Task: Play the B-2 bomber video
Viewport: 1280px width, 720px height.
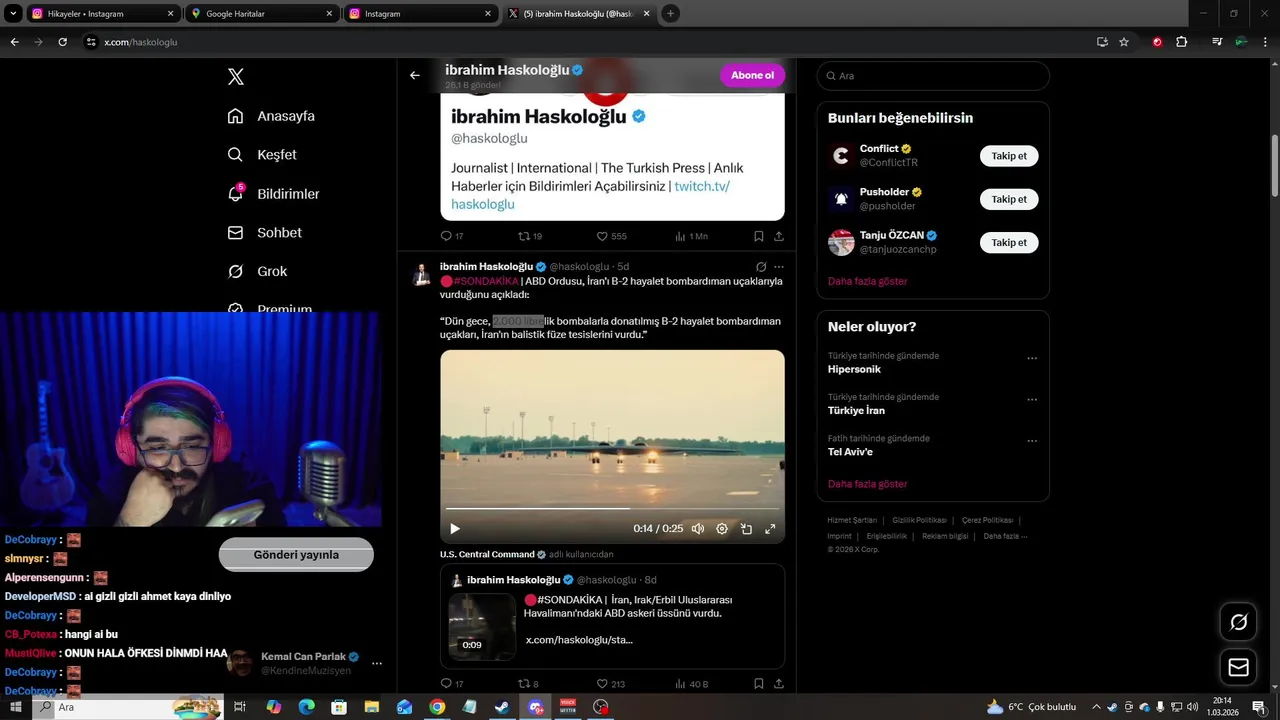Action: (455, 528)
